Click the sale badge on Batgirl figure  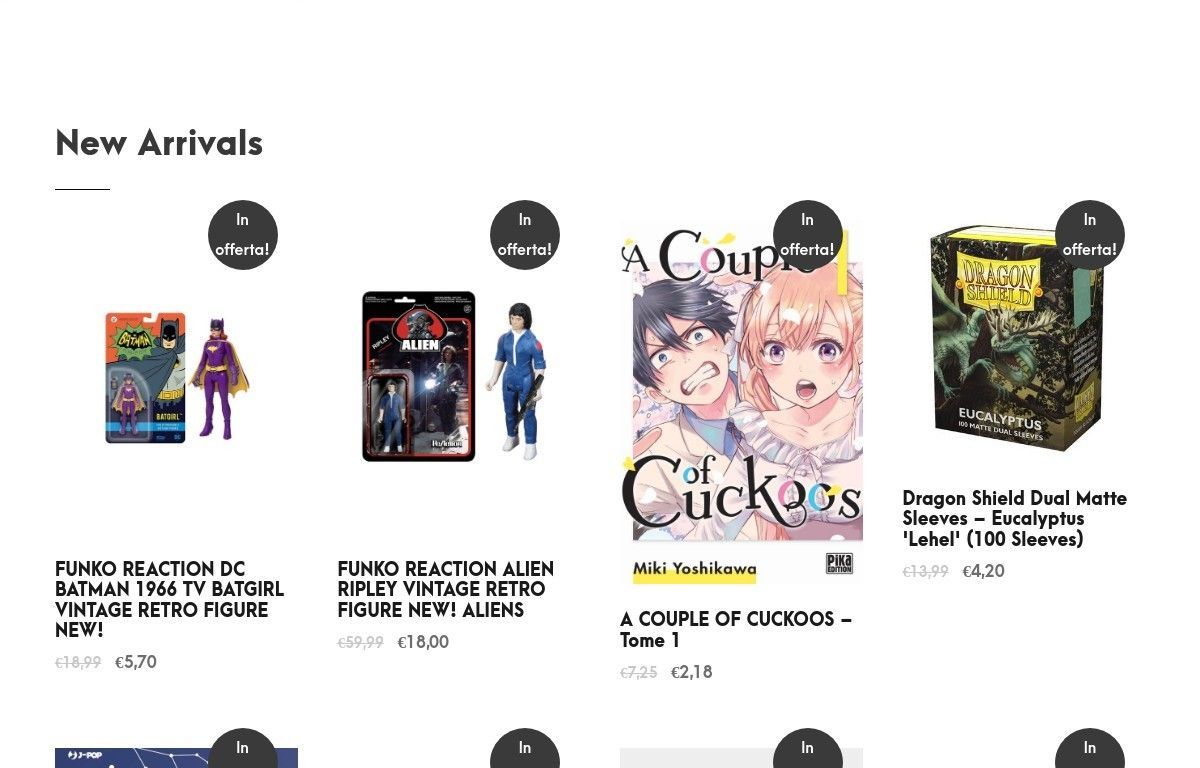pyautogui.click(x=243, y=235)
